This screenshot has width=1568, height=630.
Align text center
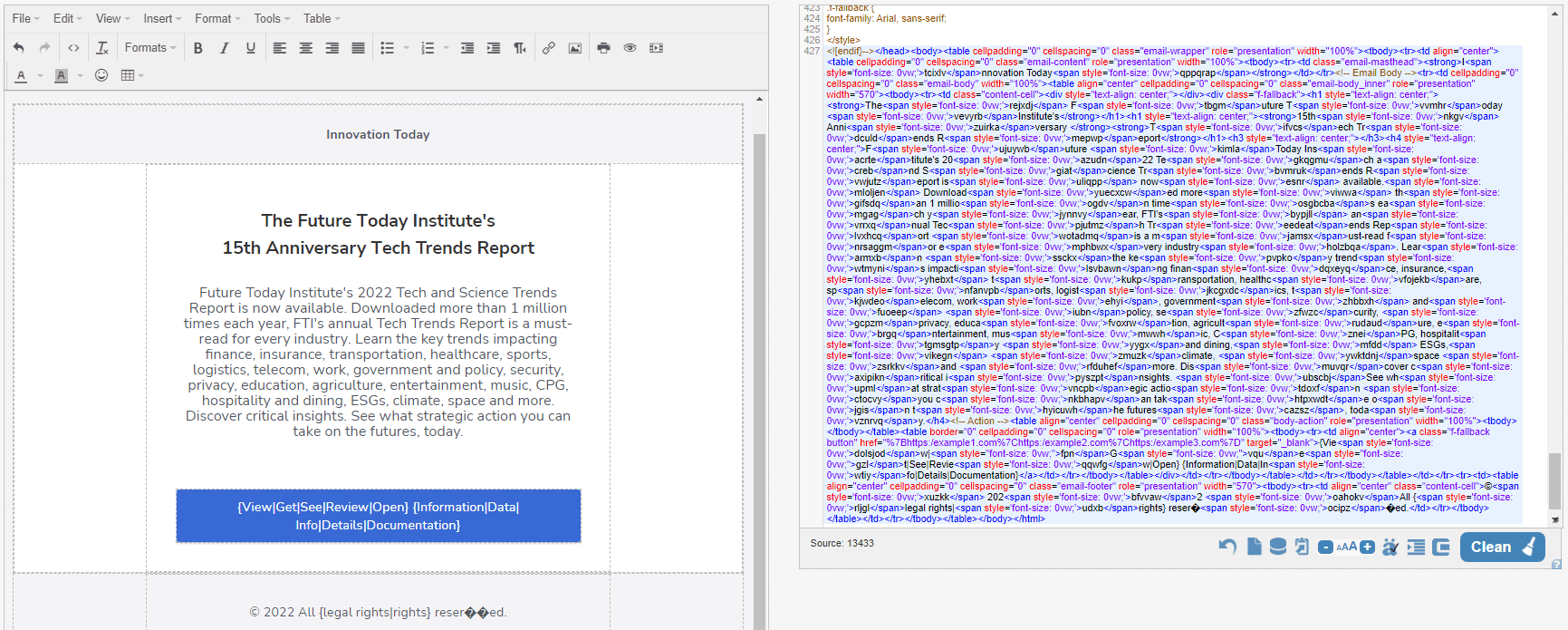click(306, 48)
